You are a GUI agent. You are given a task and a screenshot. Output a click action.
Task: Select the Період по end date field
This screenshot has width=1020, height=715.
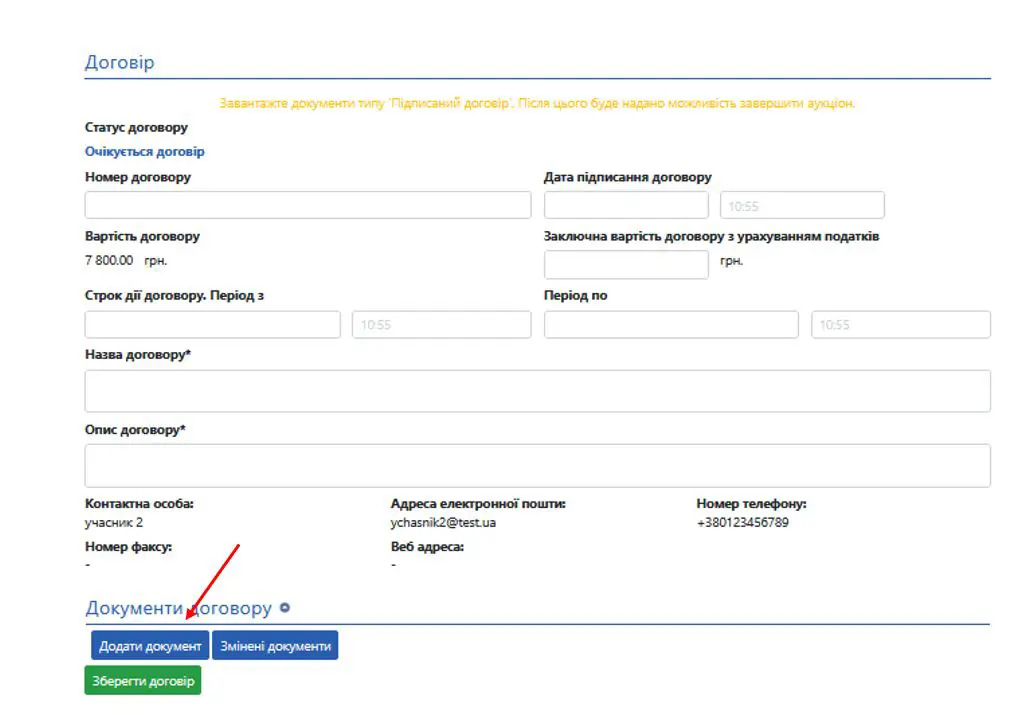coord(671,324)
